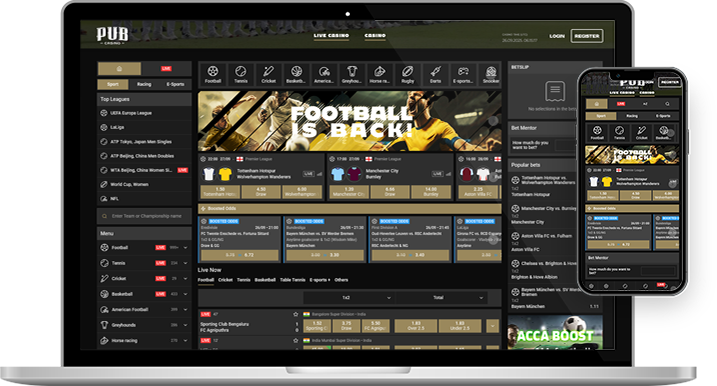Go to the CASINO header tab
This screenshot has height=386, width=717.
click(x=375, y=36)
